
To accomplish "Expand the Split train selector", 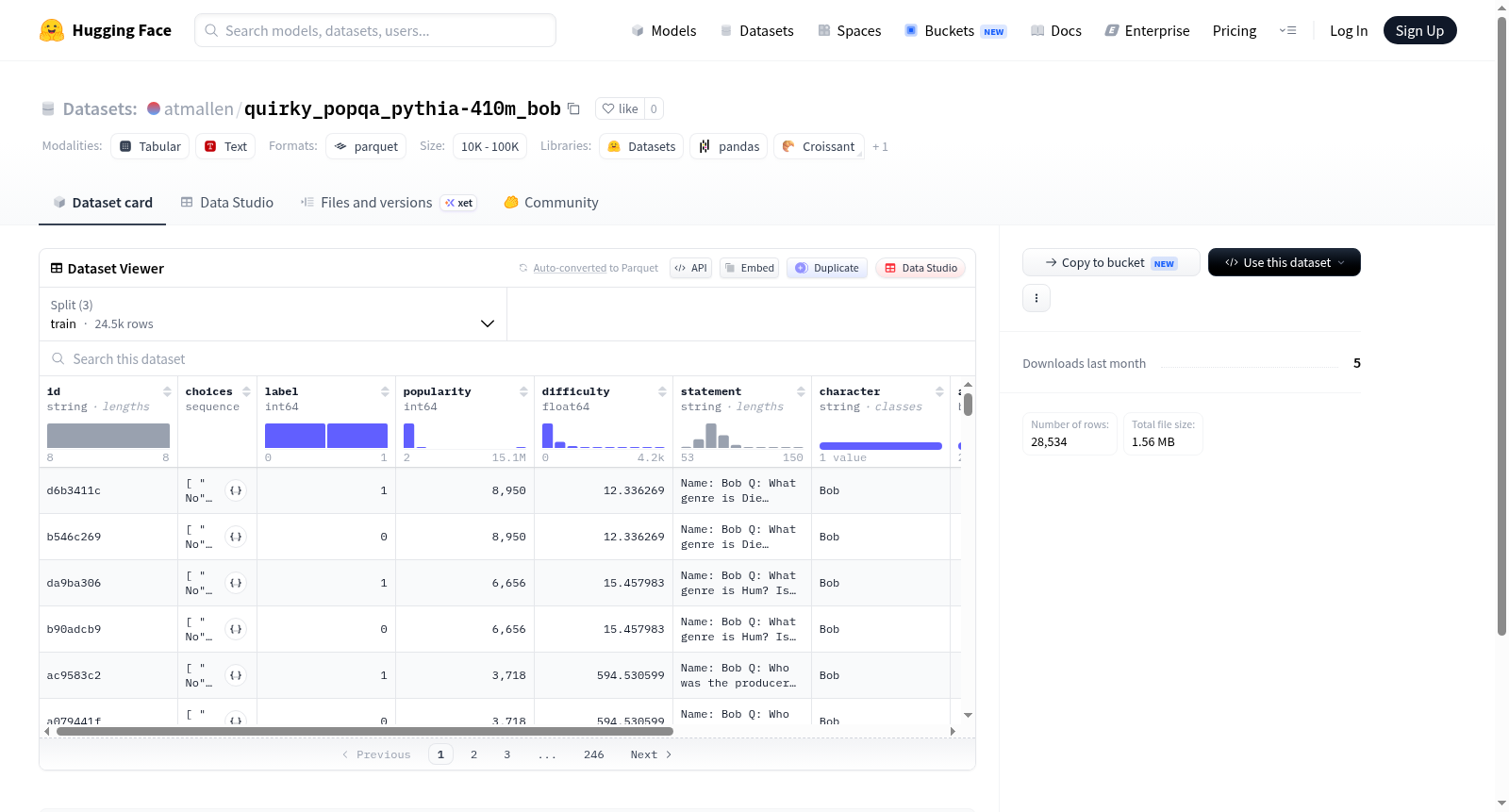I will 274,314.
